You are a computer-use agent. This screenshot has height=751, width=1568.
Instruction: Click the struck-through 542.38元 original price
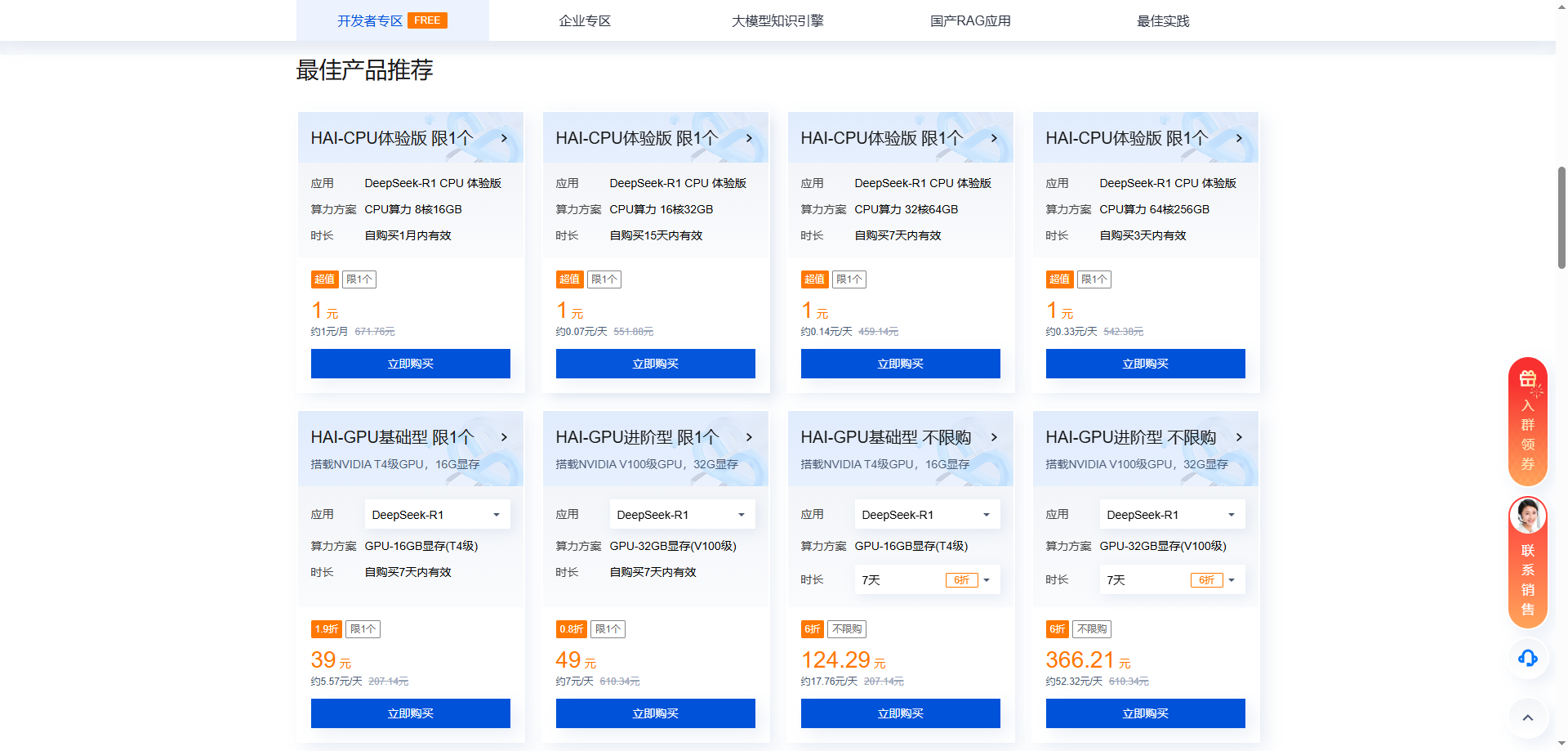pos(1124,332)
